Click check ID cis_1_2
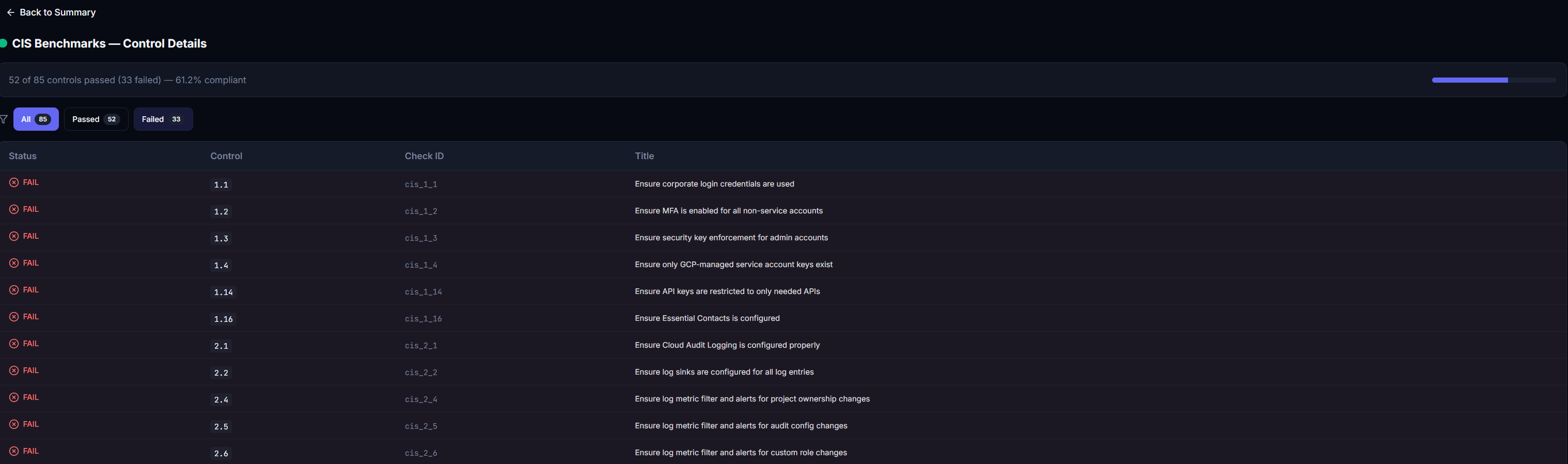The height and width of the screenshot is (464, 1568). pos(421,211)
